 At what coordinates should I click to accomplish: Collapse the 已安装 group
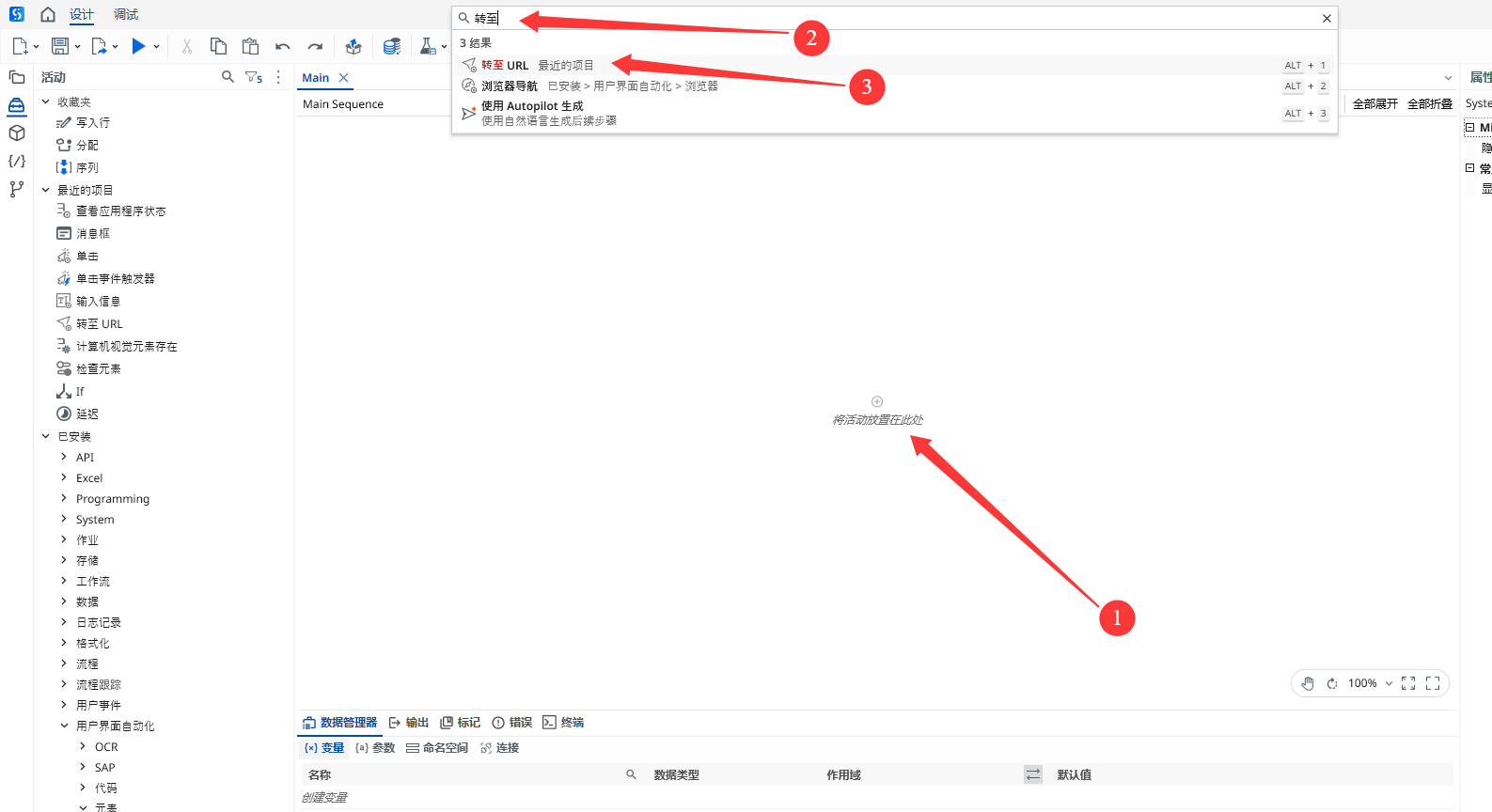point(45,436)
